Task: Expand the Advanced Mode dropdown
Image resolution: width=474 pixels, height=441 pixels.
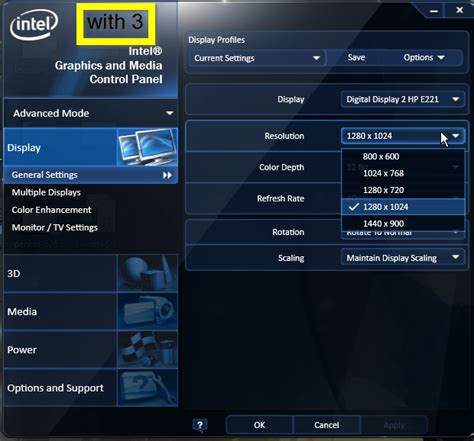Action: tap(90, 113)
